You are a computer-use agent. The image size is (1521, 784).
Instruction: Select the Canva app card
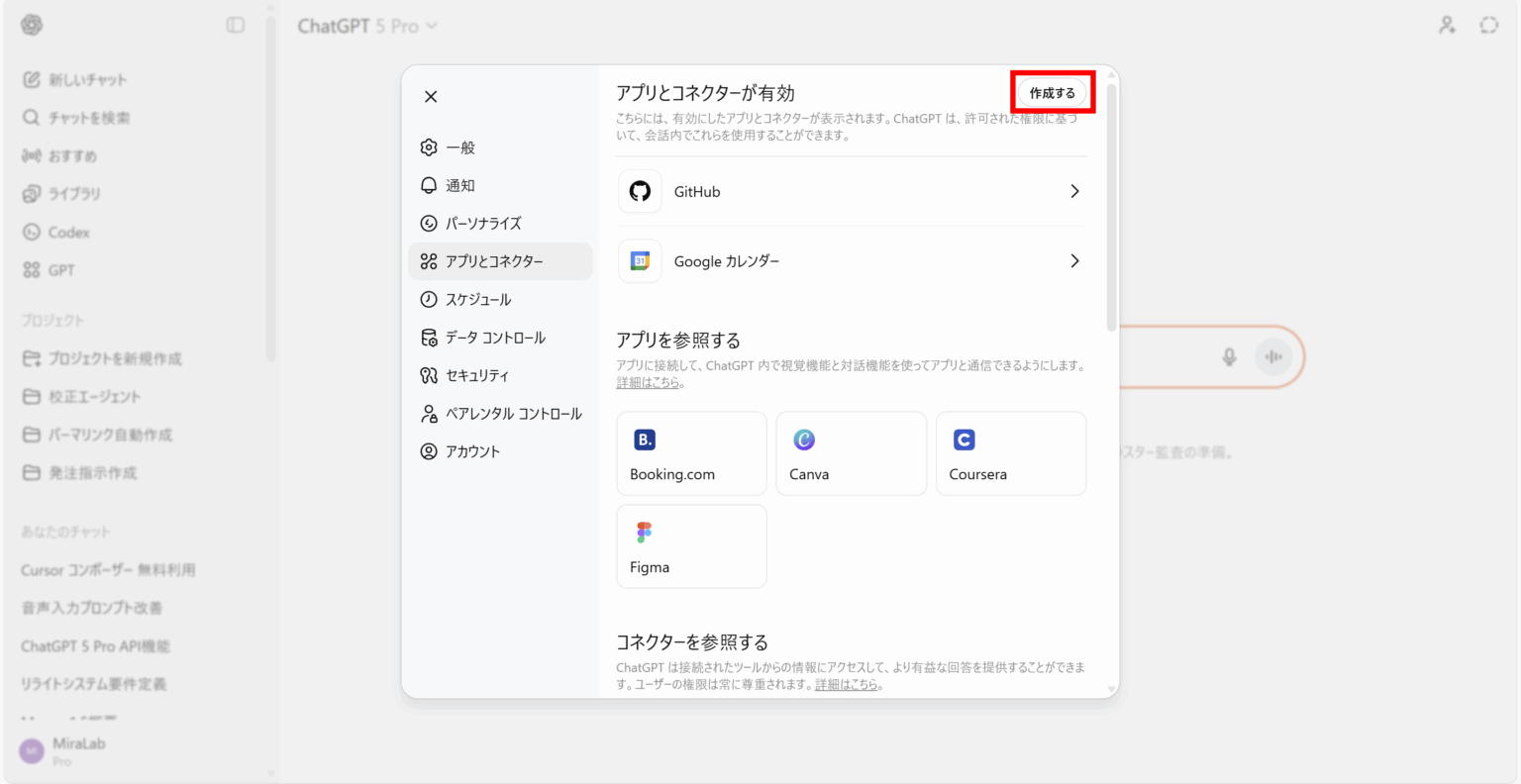[851, 453]
